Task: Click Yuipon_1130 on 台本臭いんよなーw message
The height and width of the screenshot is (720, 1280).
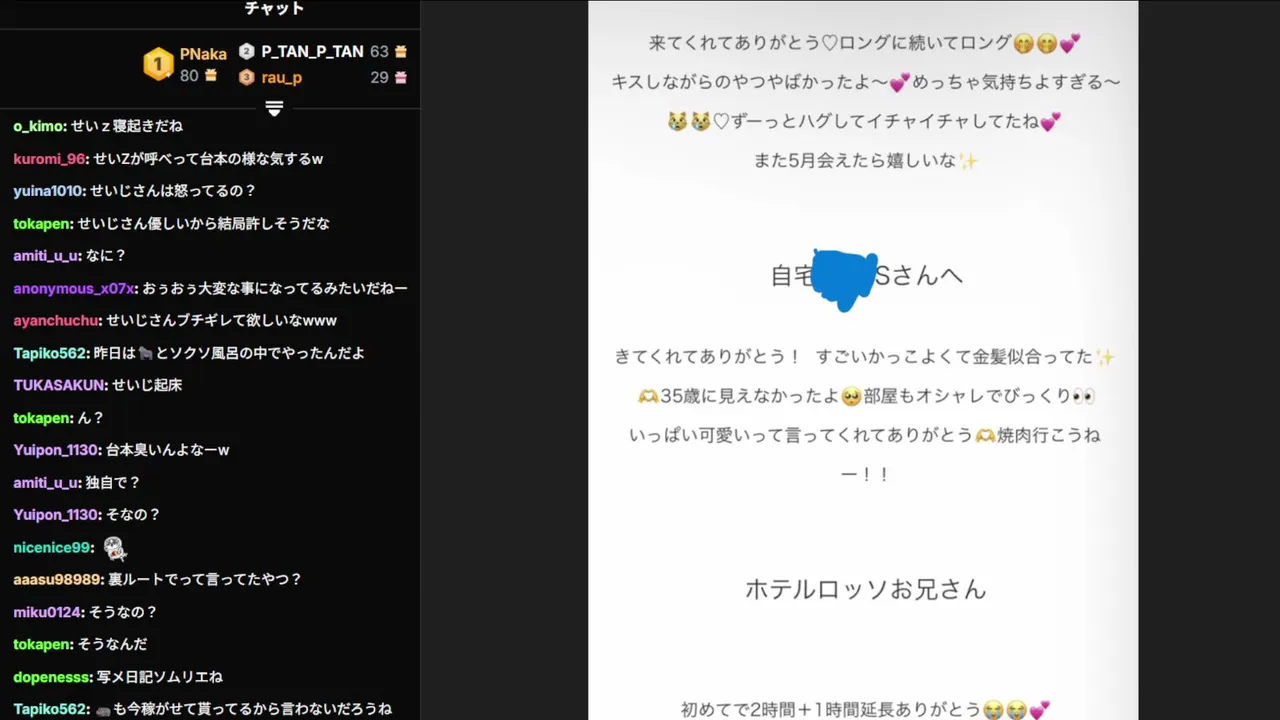Action: pos(56,450)
